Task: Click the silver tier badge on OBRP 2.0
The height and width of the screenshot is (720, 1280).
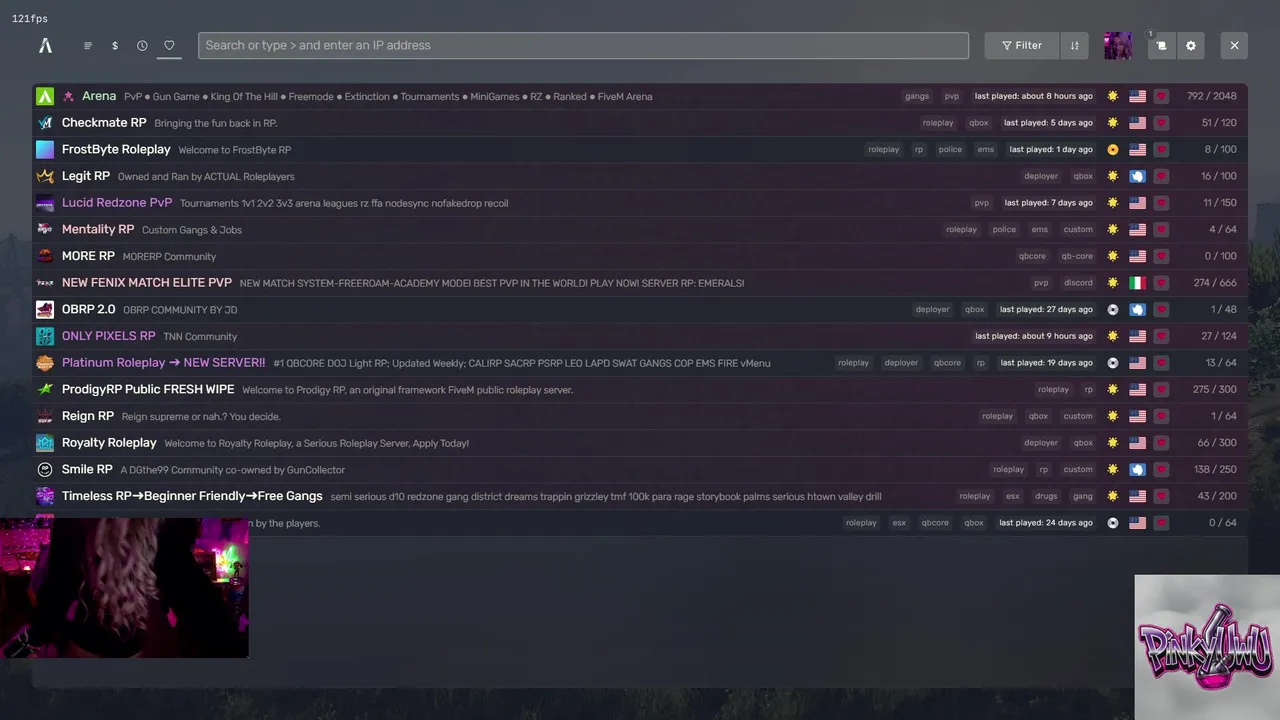Action: [1113, 309]
